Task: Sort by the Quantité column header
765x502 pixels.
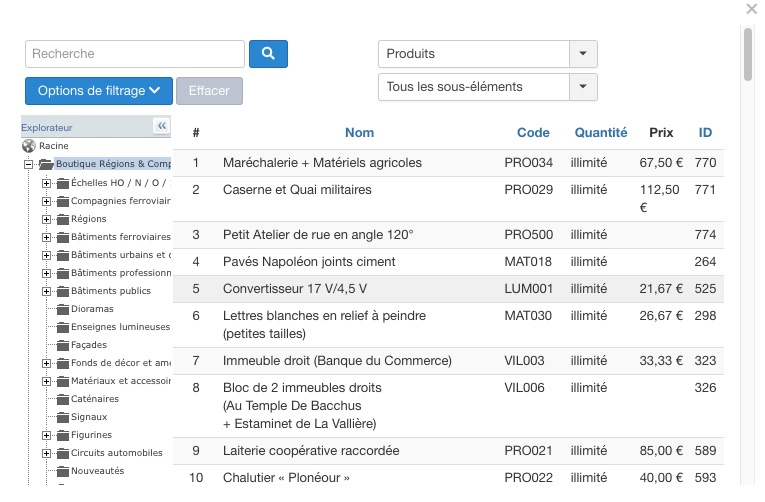Action: click(600, 132)
